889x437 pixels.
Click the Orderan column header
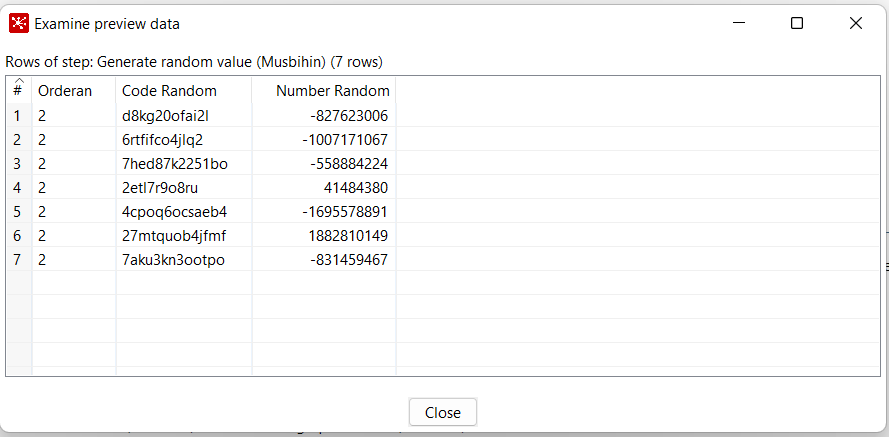[74, 91]
